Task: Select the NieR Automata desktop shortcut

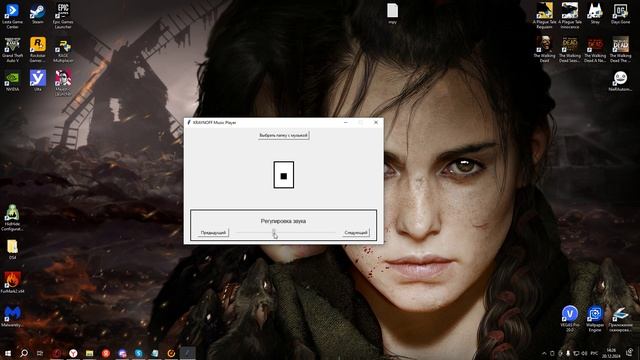Action: pos(620,81)
